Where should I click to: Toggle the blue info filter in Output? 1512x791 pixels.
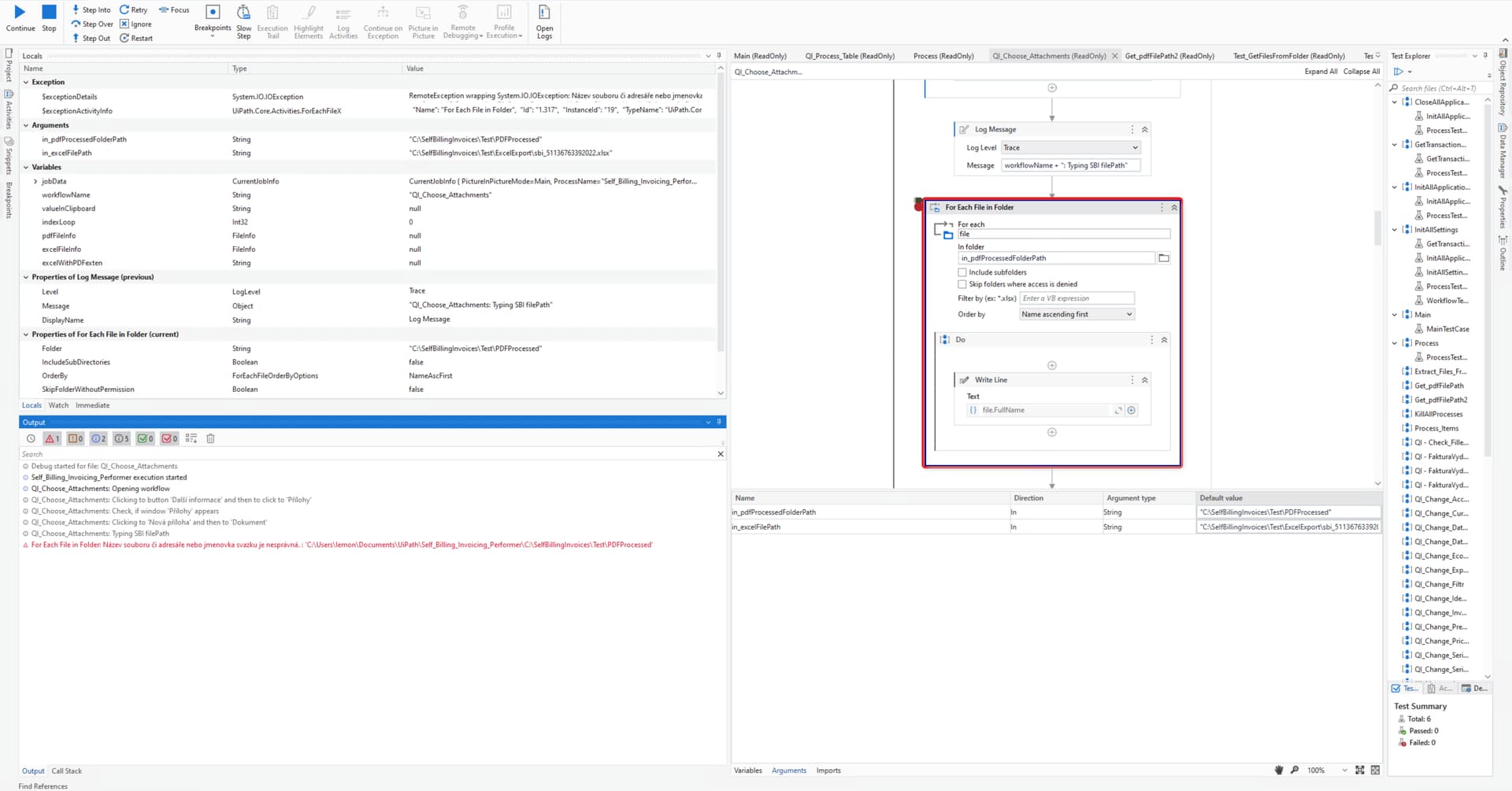pyautogui.click(x=98, y=439)
